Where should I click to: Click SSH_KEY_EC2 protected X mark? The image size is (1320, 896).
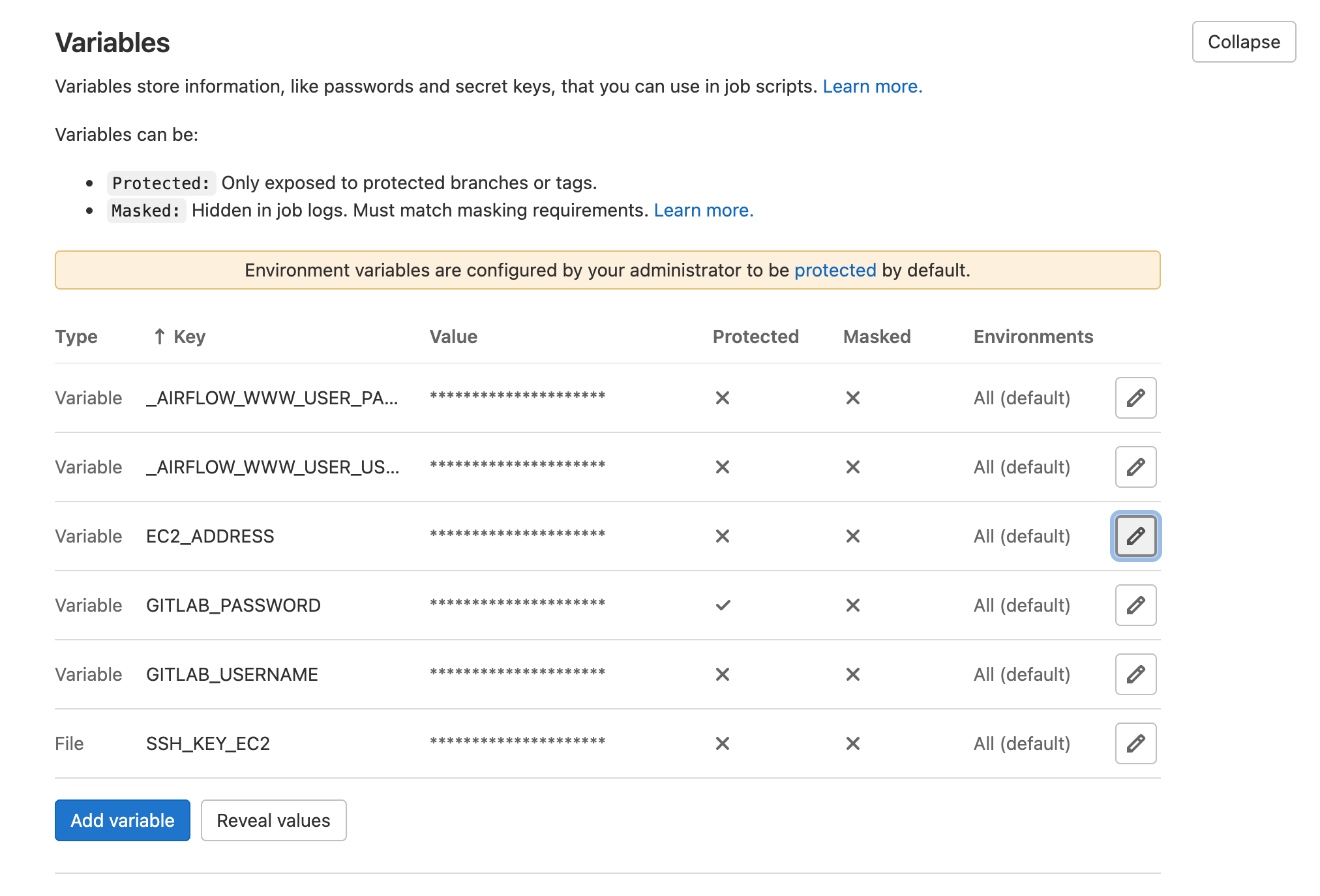(x=723, y=743)
